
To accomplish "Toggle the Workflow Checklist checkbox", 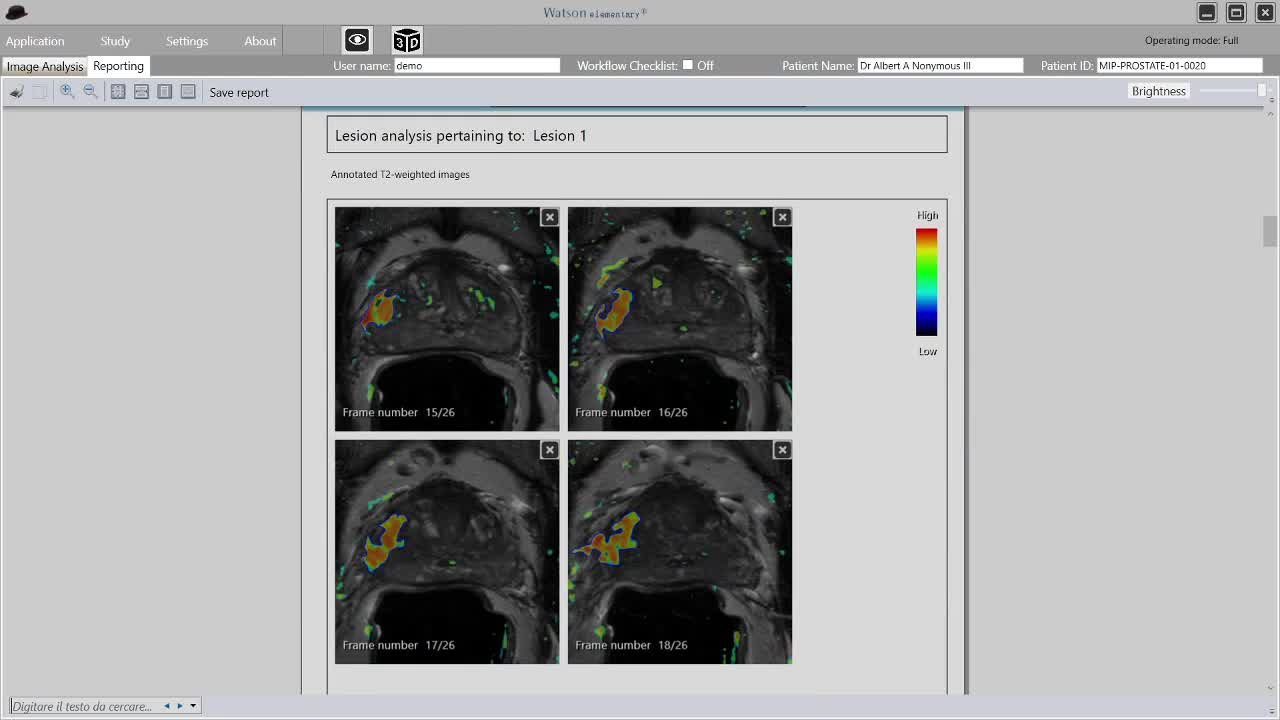I will tap(687, 65).
